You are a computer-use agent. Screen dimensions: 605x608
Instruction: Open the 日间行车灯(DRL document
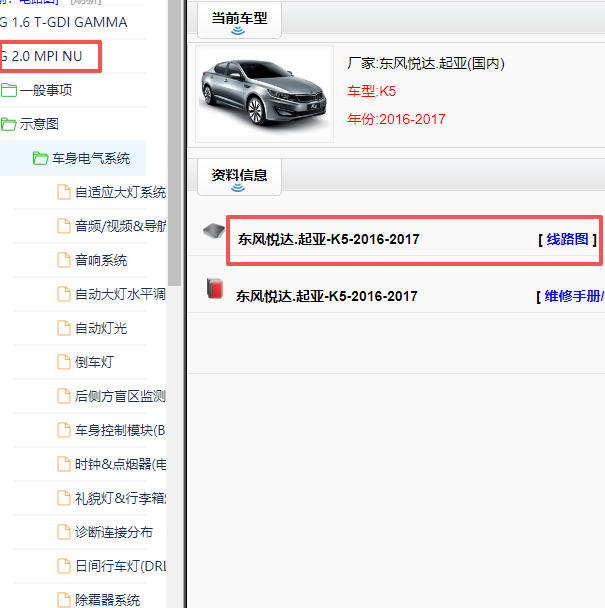pyautogui.click(x=120, y=566)
